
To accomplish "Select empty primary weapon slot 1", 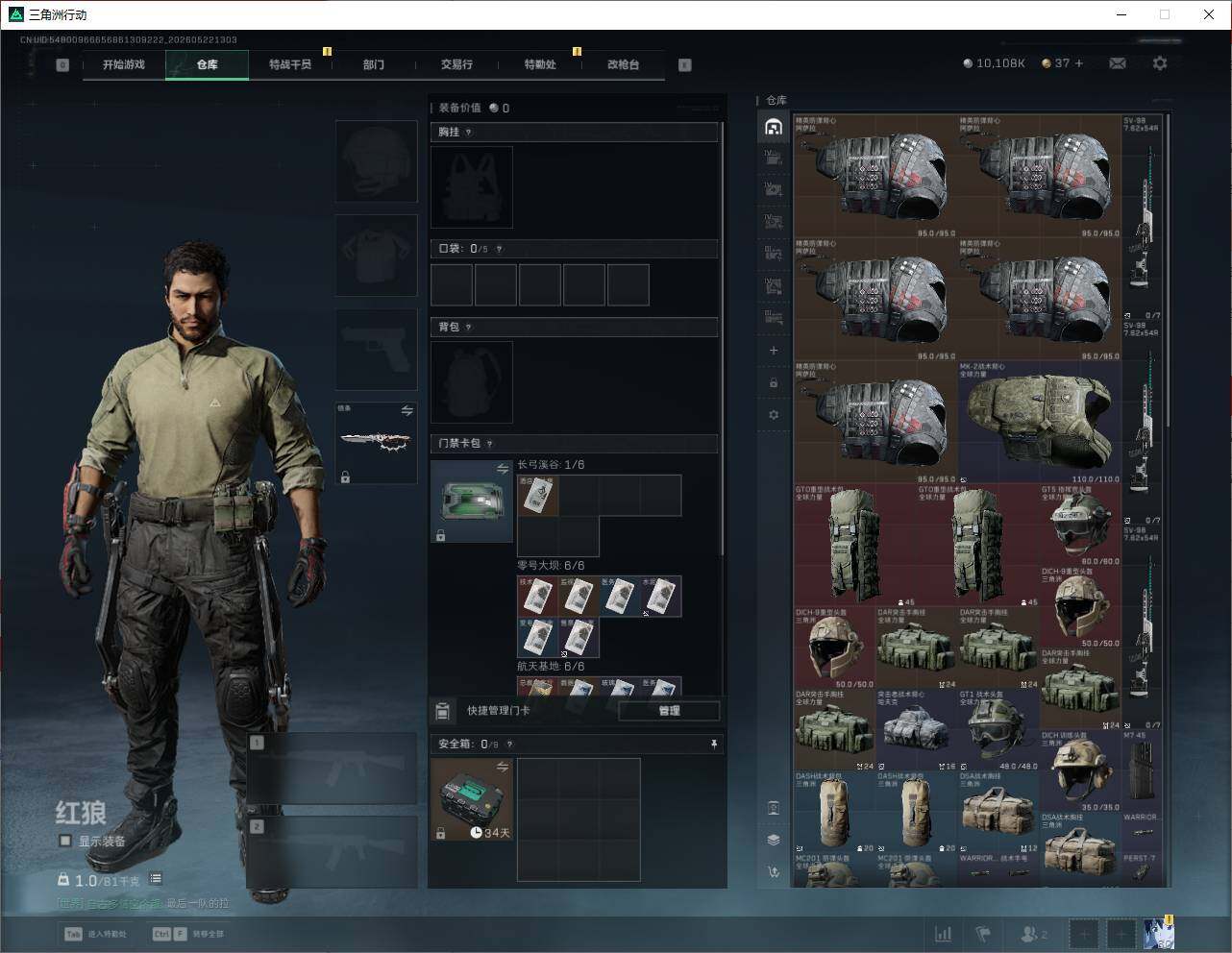I will [333, 769].
